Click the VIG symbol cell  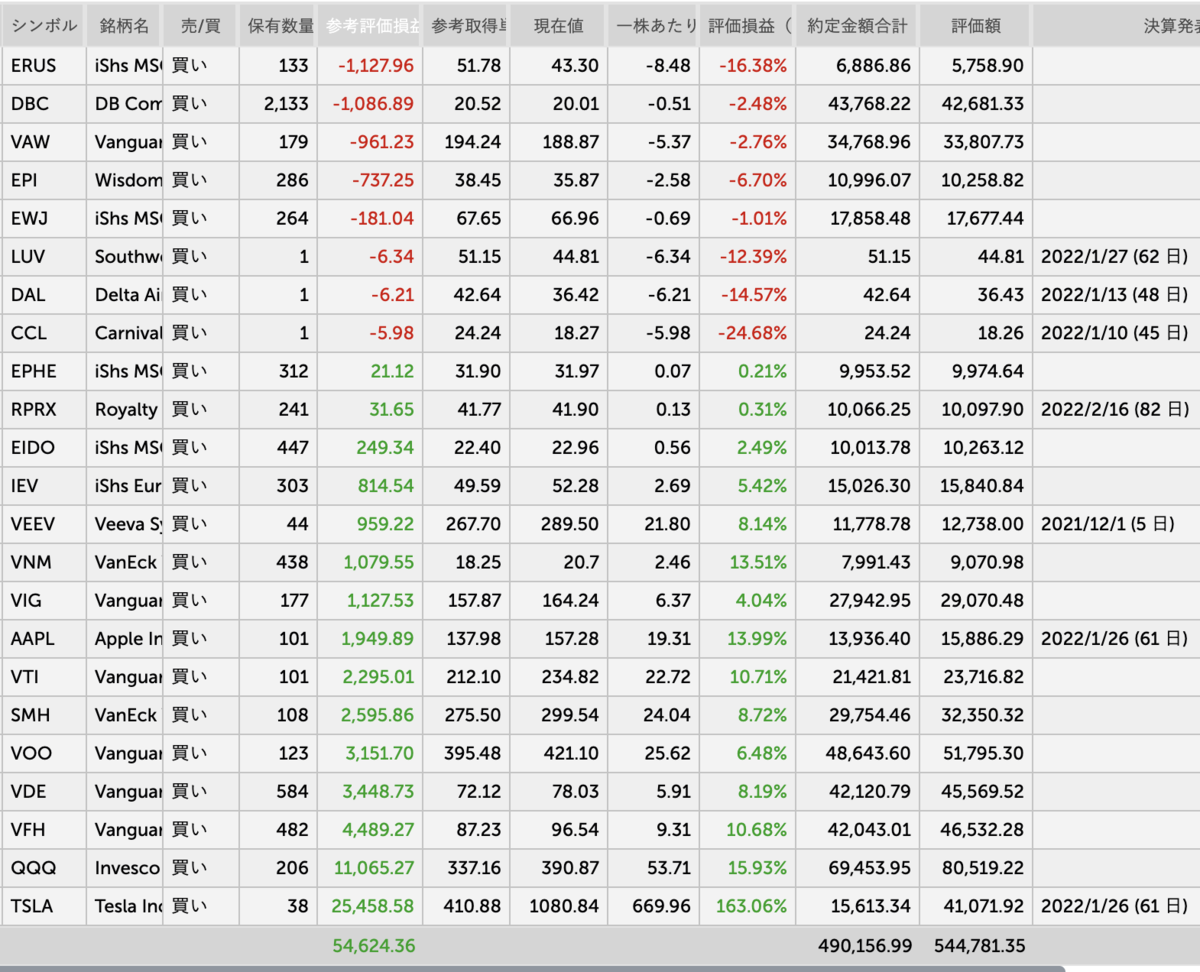click(x=43, y=600)
